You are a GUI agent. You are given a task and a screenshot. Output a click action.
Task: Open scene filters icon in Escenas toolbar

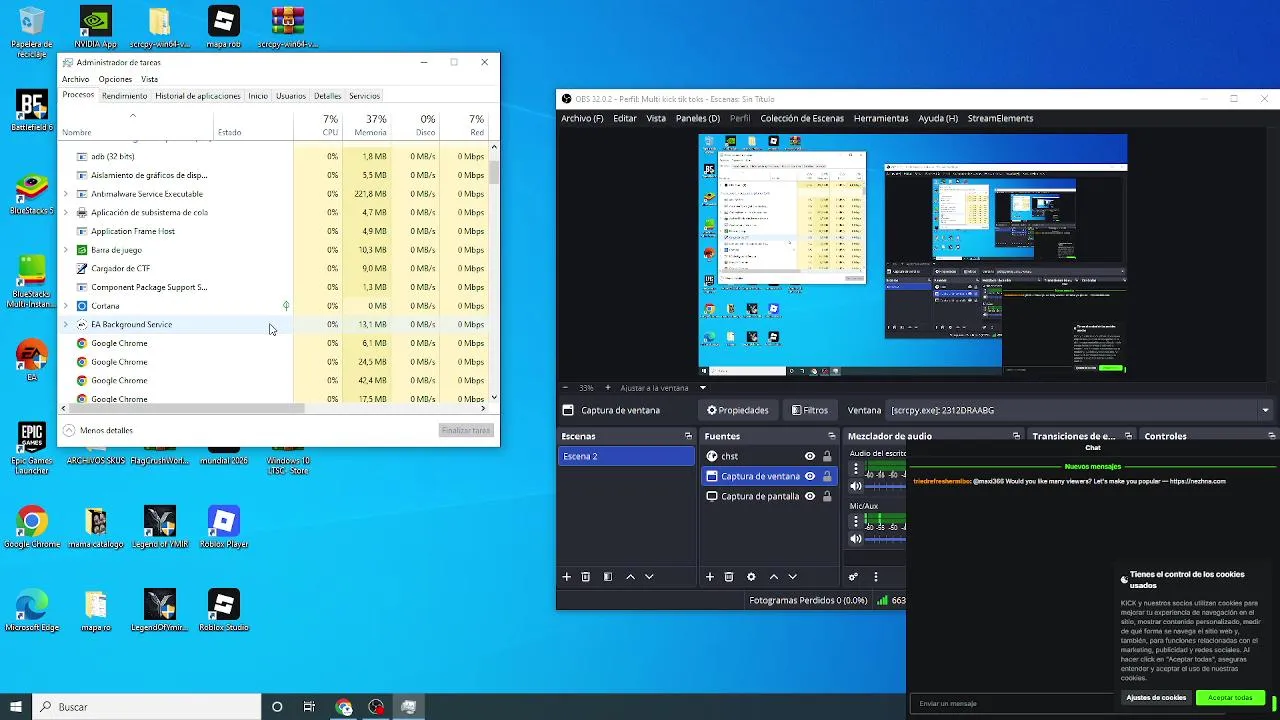[607, 577]
